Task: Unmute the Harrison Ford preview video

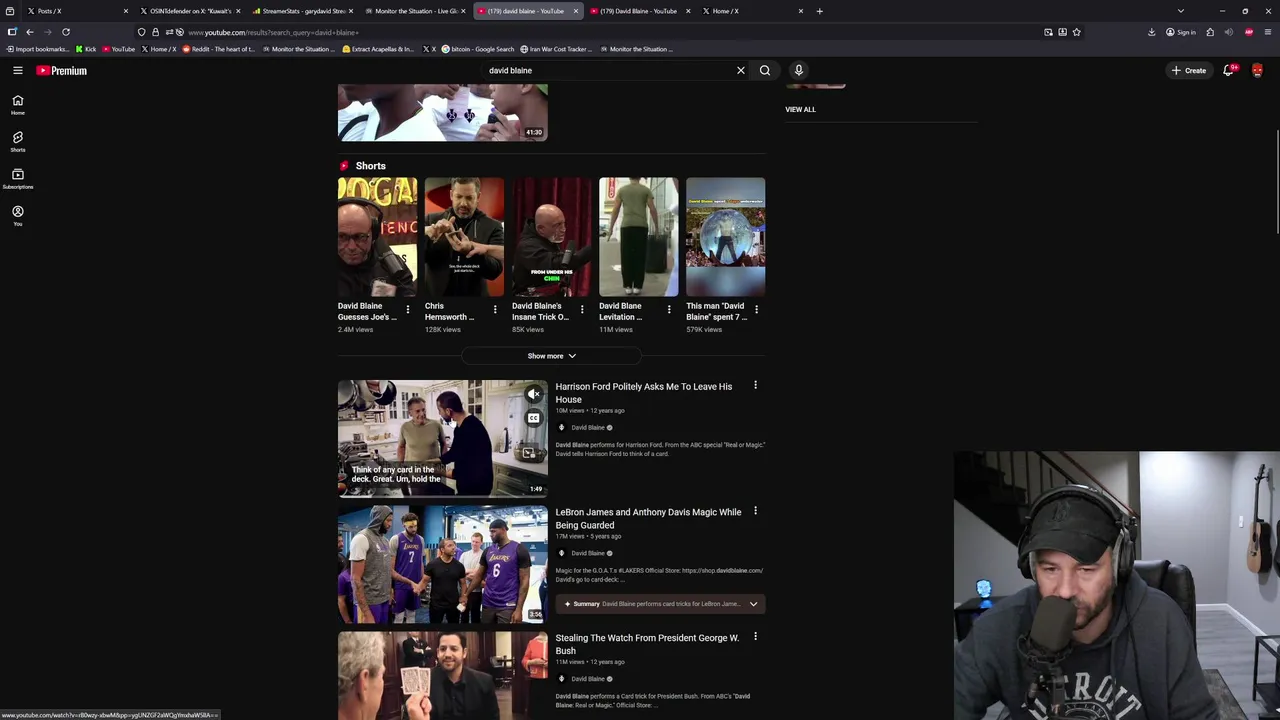Action: pos(534,394)
